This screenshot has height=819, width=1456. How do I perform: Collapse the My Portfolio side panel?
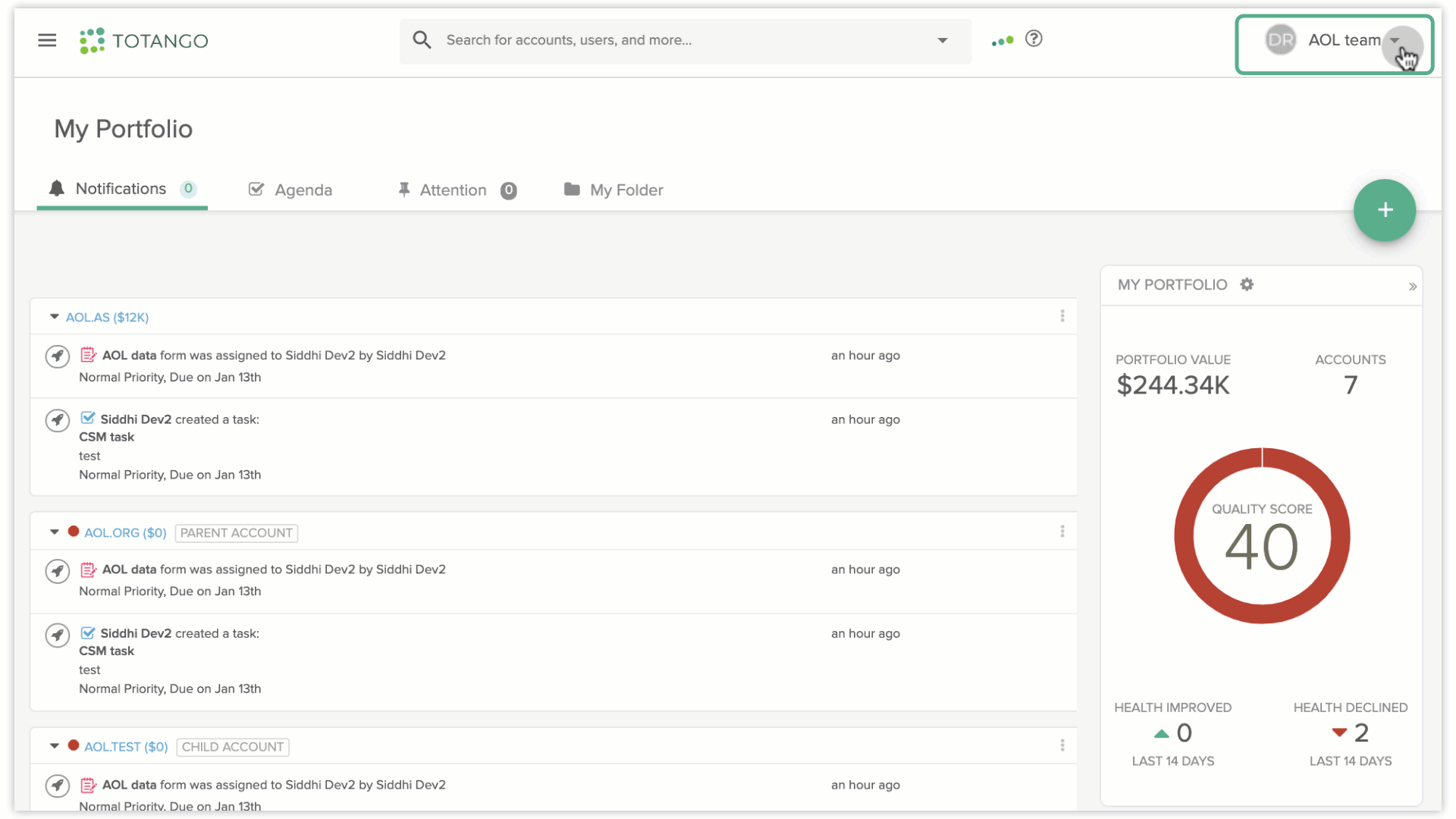[1412, 287]
